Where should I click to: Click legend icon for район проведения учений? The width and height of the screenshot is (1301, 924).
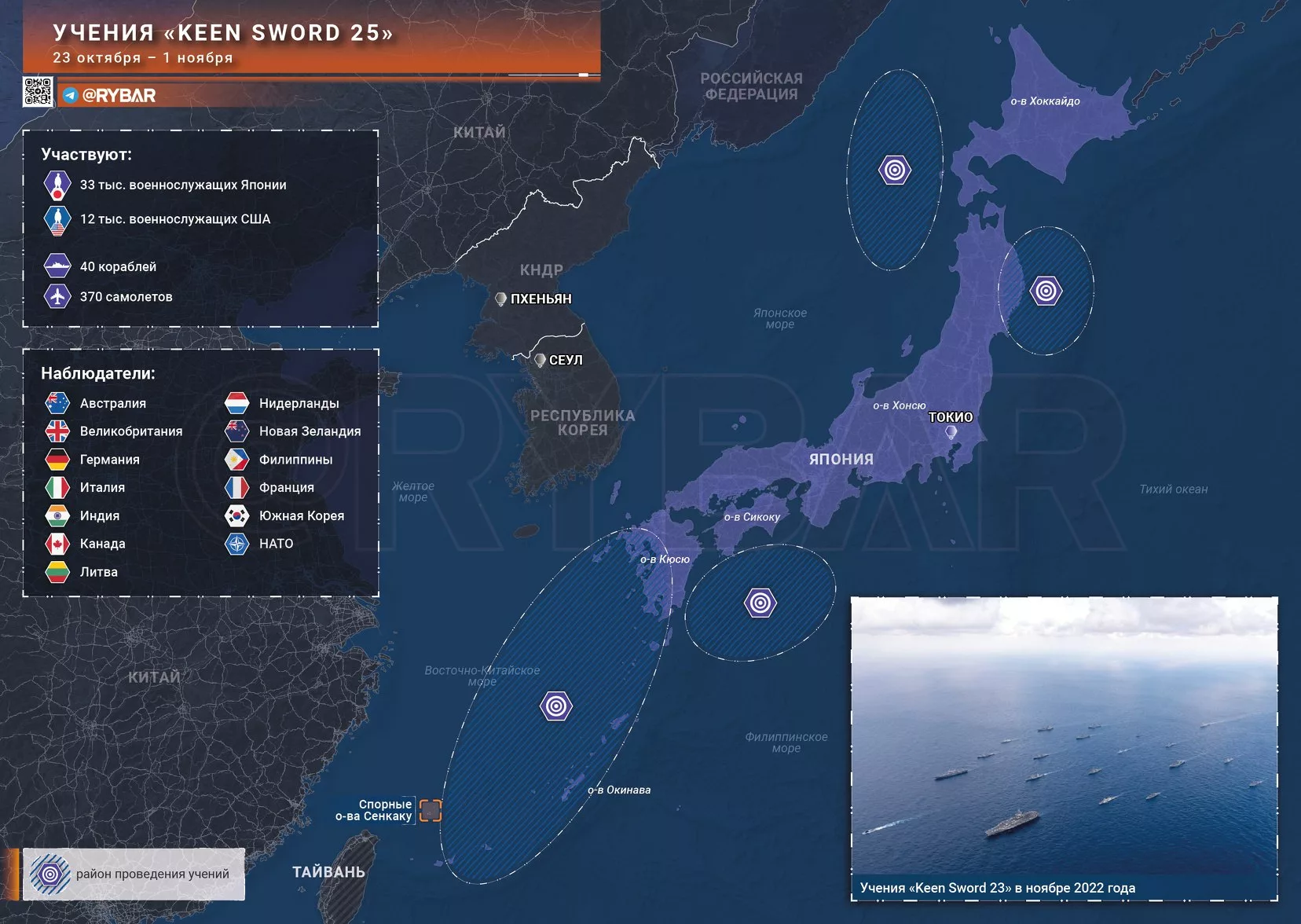coord(49,874)
